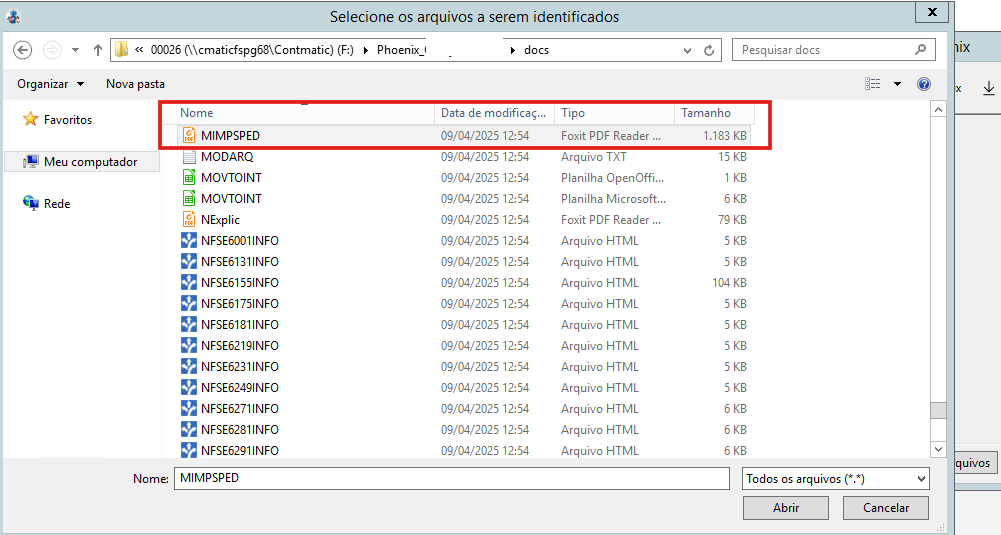Select the NFSE6175INFO HTML file icon

189,304
